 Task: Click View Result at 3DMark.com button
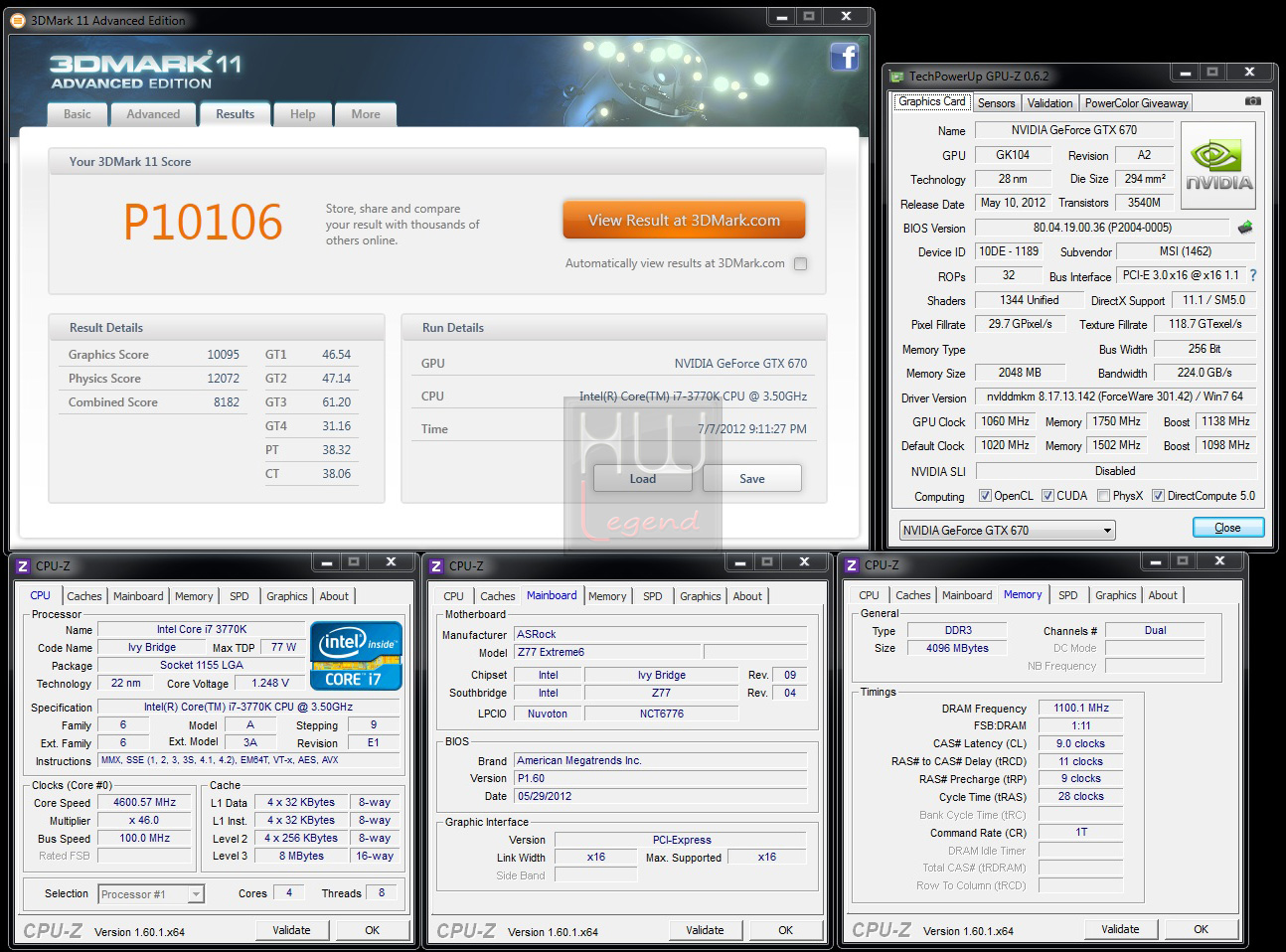click(x=684, y=221)
